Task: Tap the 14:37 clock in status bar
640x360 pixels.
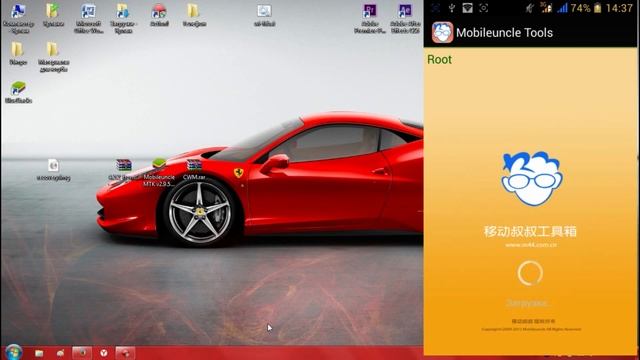Action: (x=619, y=8)
